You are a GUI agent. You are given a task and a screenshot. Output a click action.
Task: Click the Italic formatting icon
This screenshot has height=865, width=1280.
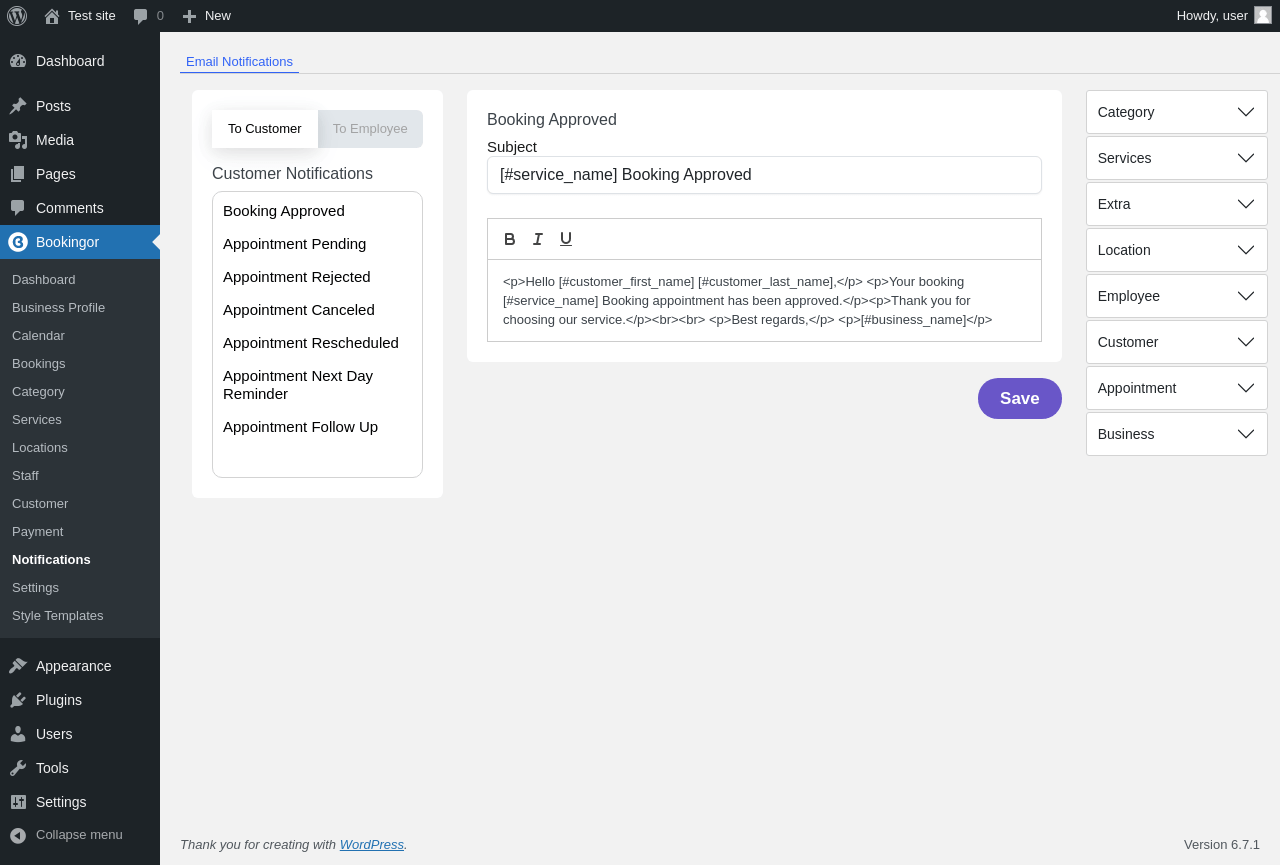click(538, 239)
